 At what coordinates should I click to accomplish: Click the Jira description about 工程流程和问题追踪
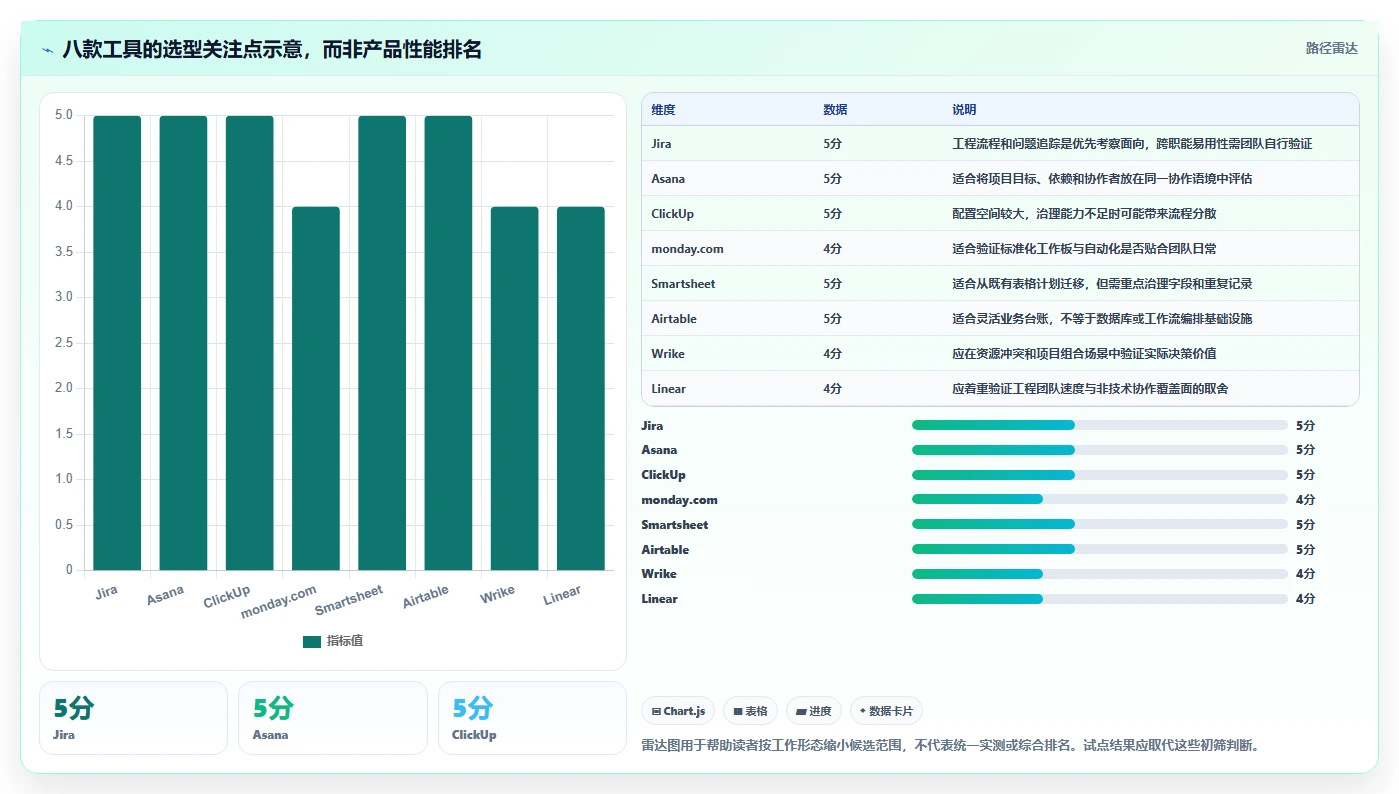point(1132,144)
